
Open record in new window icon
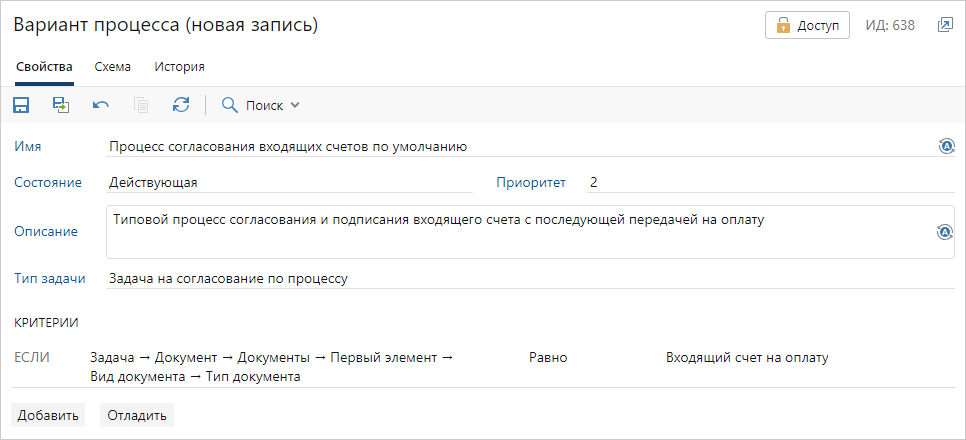point(944,25)
